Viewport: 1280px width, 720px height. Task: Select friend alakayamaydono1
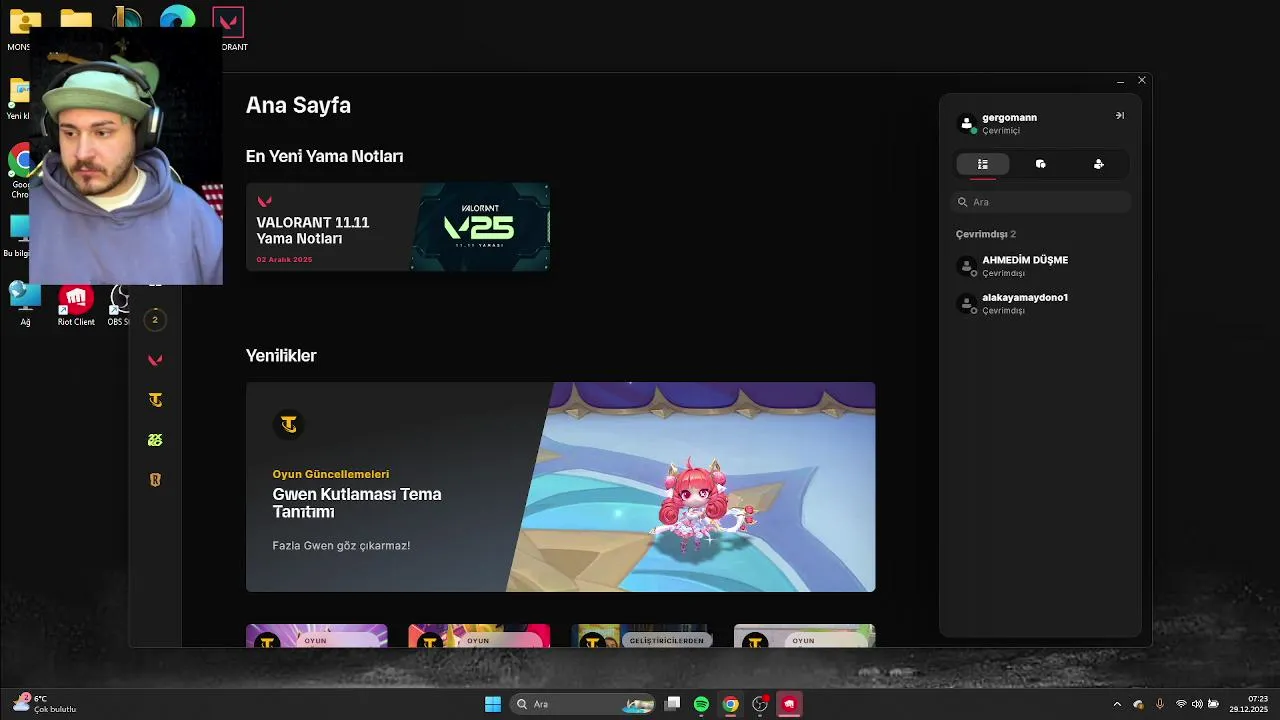tap(1041, 303)
